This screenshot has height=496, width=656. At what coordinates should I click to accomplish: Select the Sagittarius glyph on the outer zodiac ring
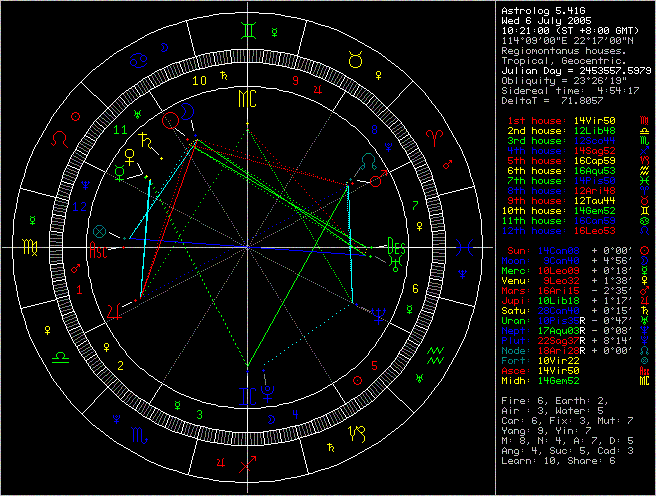[245, 463]
